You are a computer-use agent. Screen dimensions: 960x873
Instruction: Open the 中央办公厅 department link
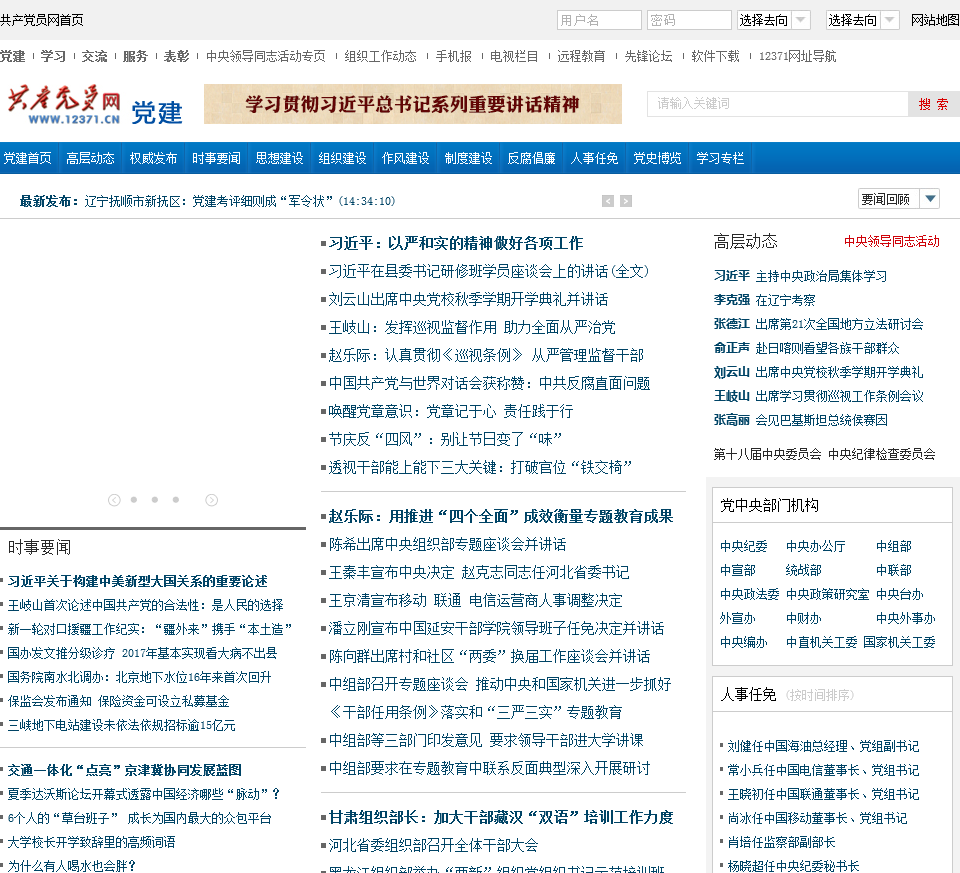816,546
